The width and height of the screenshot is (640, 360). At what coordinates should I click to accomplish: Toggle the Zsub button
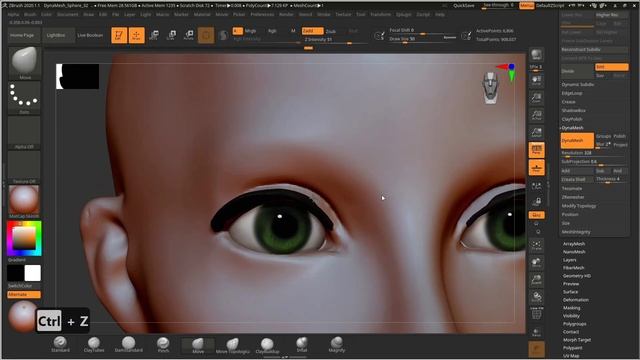click(331, 31)
